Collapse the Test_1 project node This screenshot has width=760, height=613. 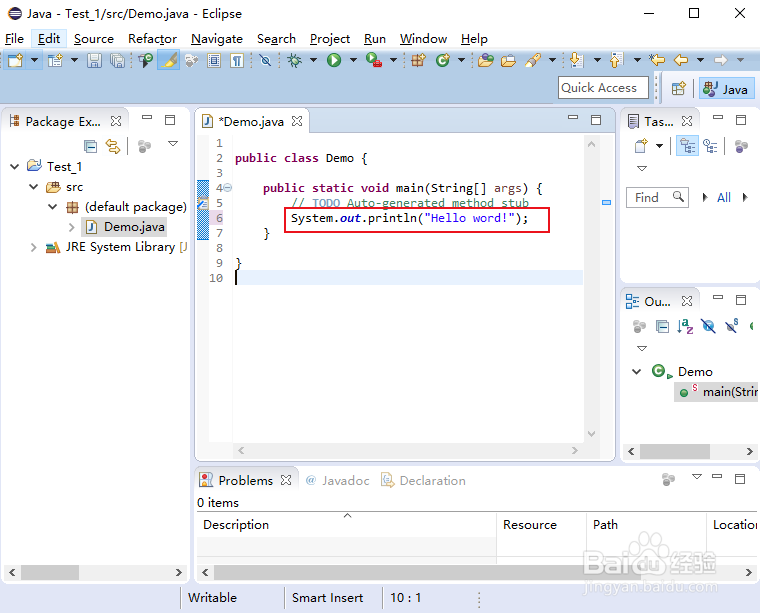[x=15, y=167]
